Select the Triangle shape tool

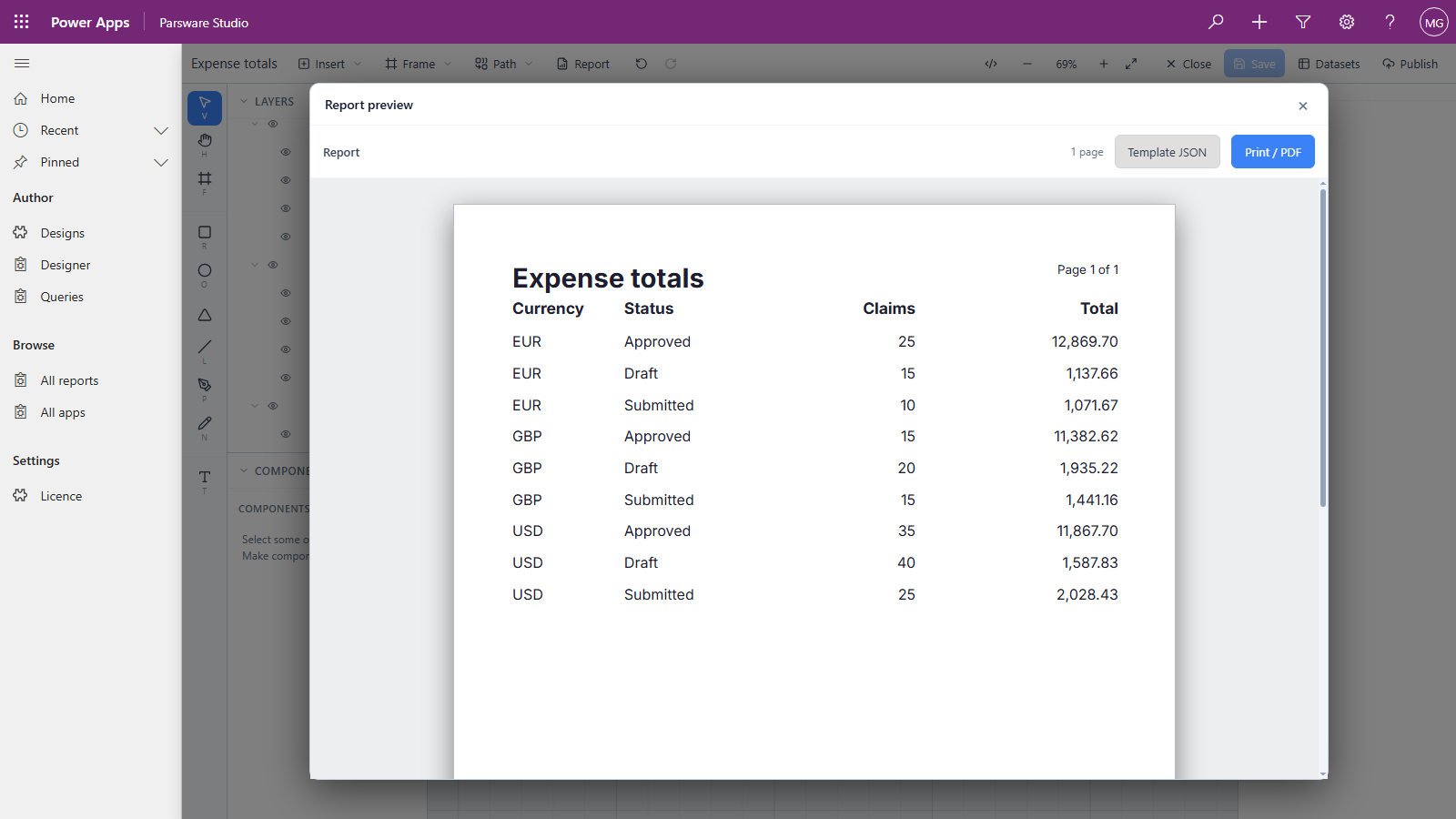[x=205, y=315]
